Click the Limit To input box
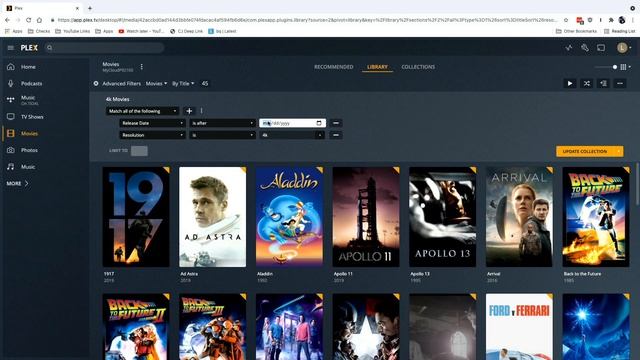Screen dimensions: 640x360 [139, 151]
